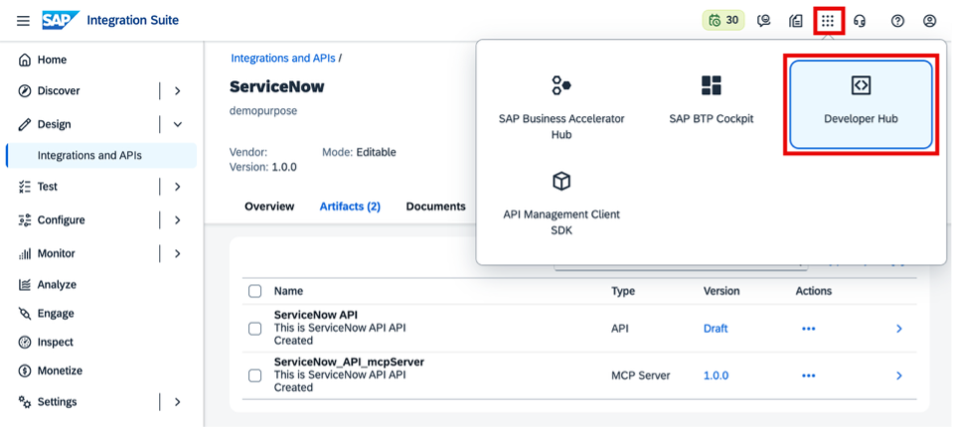This screenshot has width=956, height=430.
Task: Tick the ServiceNow API row checkbox
Action: tap(255, 329)
